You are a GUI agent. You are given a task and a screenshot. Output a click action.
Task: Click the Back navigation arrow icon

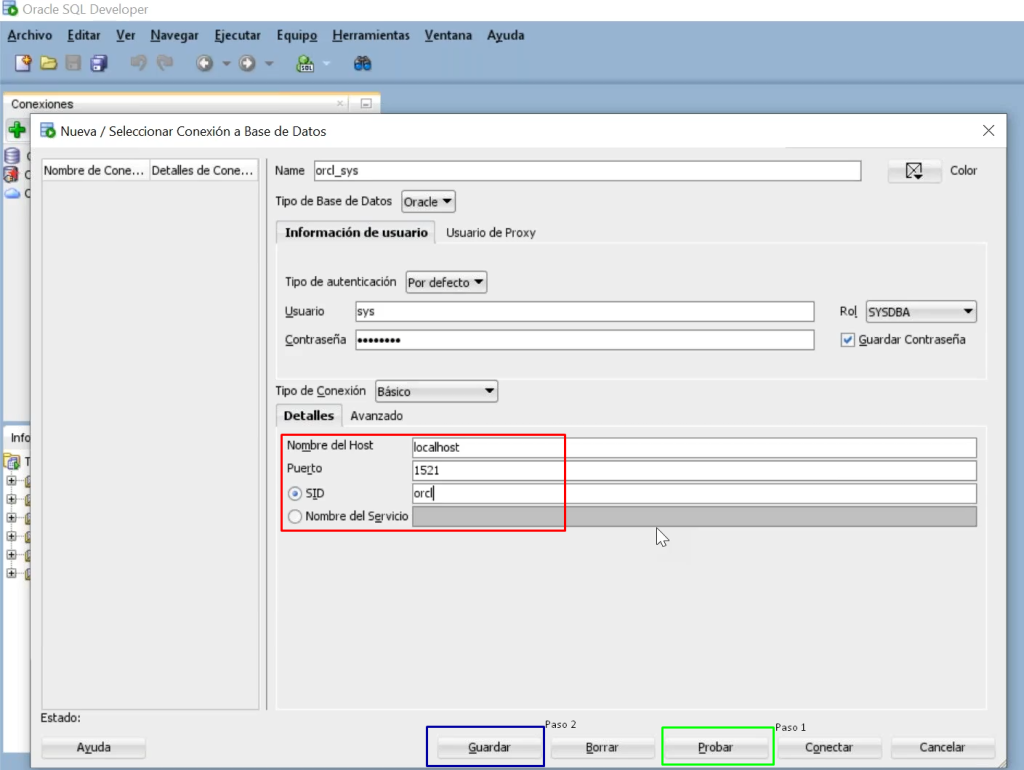pyautogui.click(x=204, y=63)
